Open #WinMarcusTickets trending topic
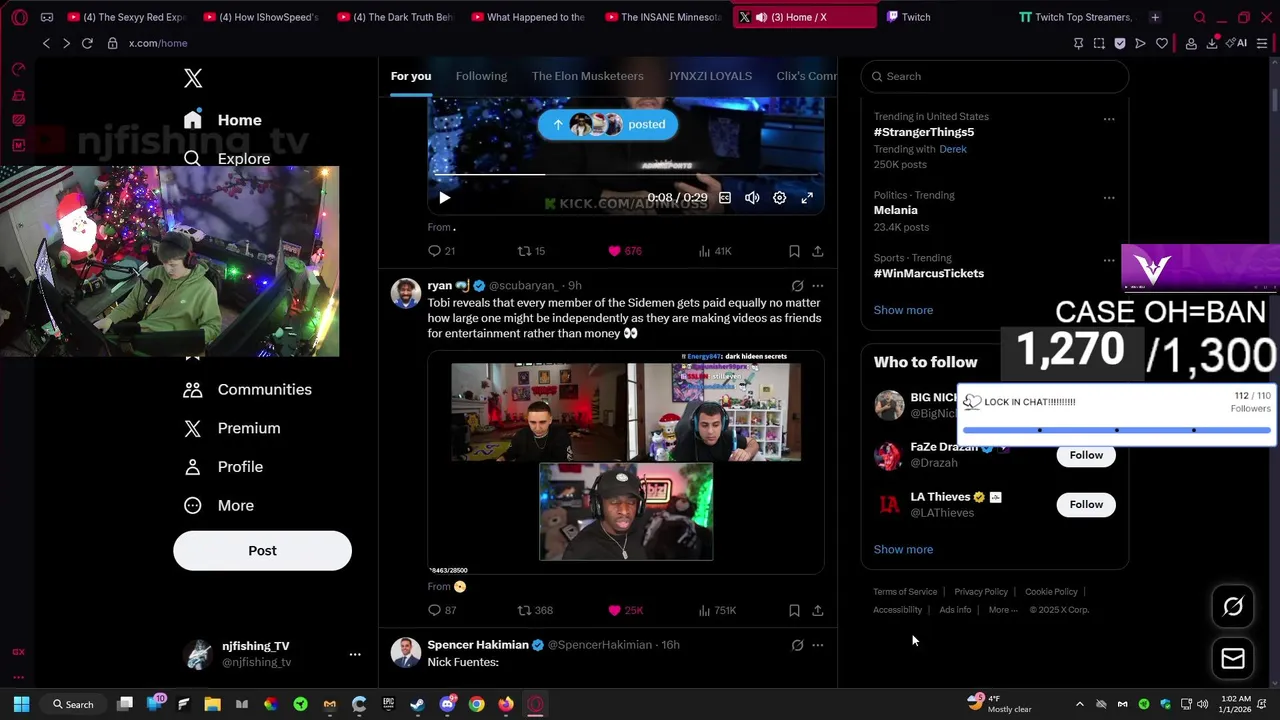The width and height of the screenshot is (1280, 720). tap(929, 273)
